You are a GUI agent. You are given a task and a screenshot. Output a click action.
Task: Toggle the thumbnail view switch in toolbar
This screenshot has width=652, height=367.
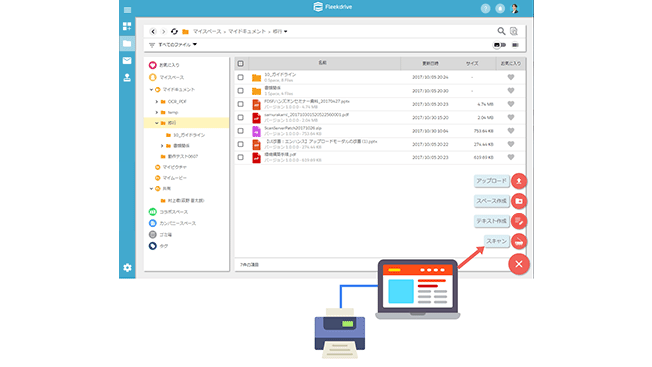[x=499, y=45]
